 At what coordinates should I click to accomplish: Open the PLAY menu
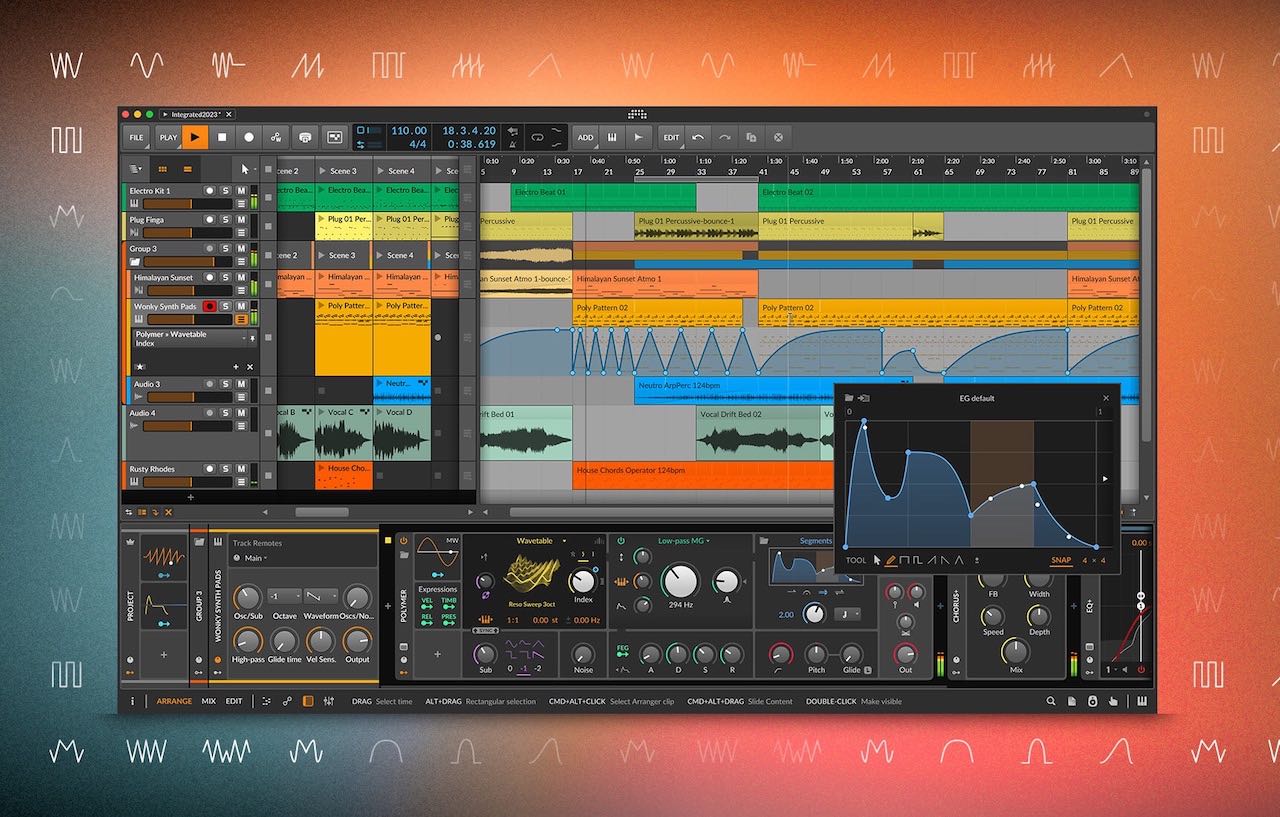tap(168, 137)
